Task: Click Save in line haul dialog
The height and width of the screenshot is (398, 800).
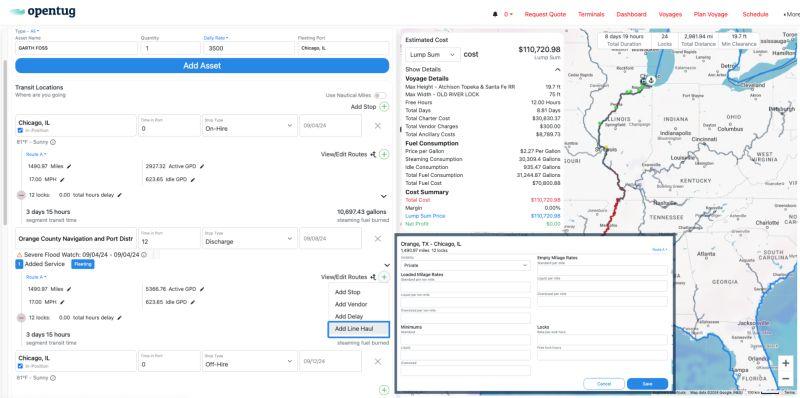Action: (647, 384)
